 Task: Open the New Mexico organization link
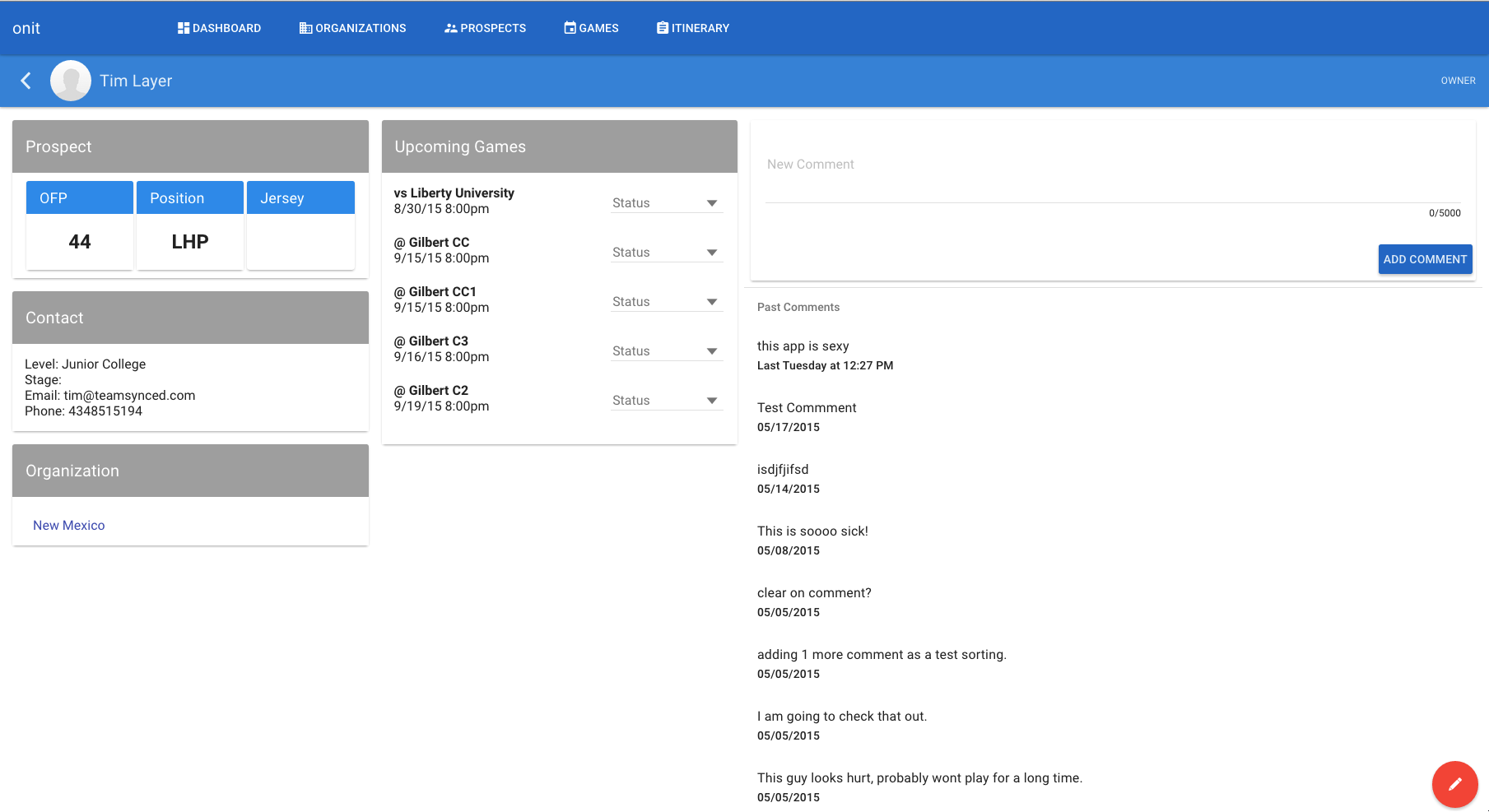point(69,525)
